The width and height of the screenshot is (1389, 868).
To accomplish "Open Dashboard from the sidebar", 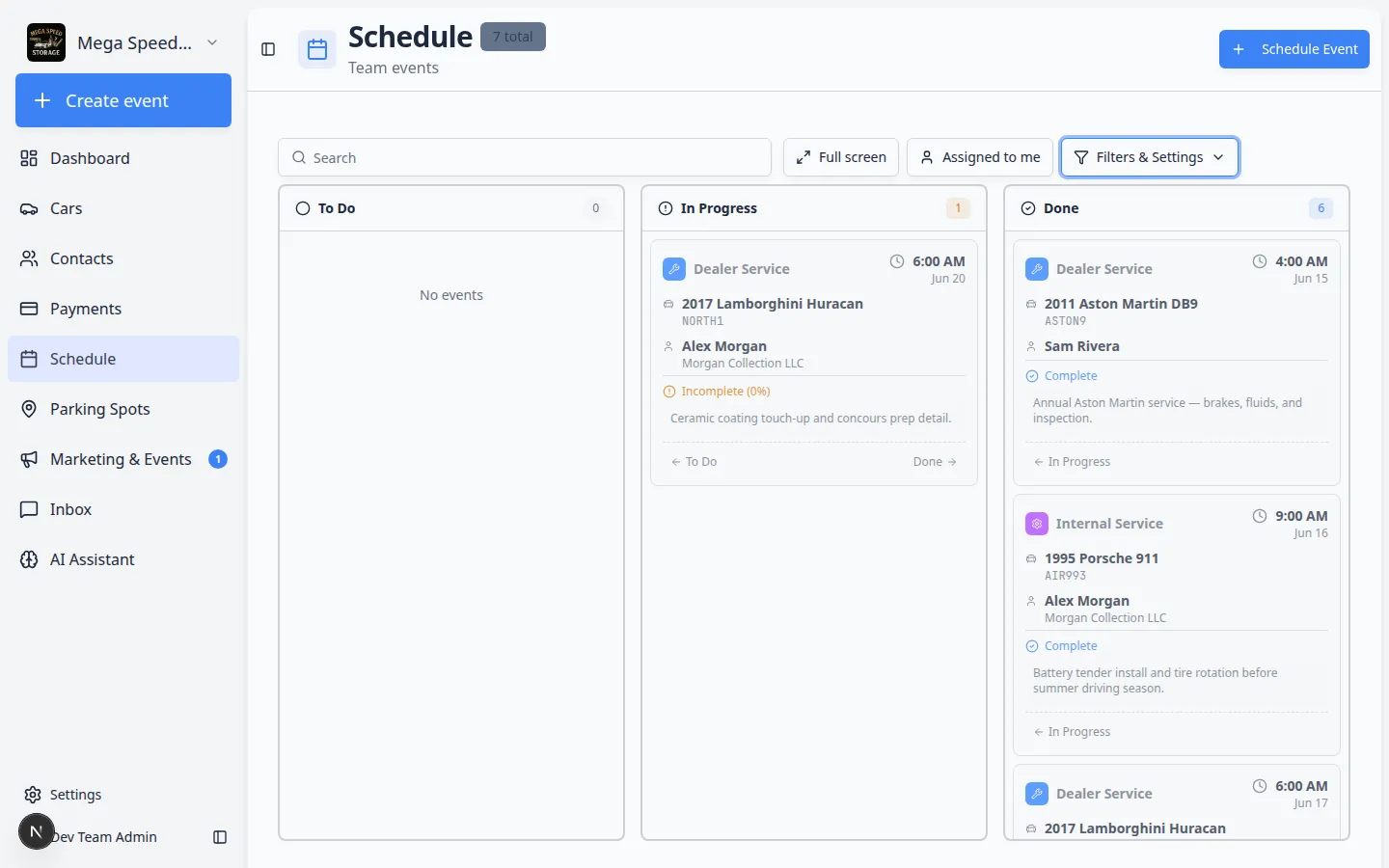I will pos(123,158).
